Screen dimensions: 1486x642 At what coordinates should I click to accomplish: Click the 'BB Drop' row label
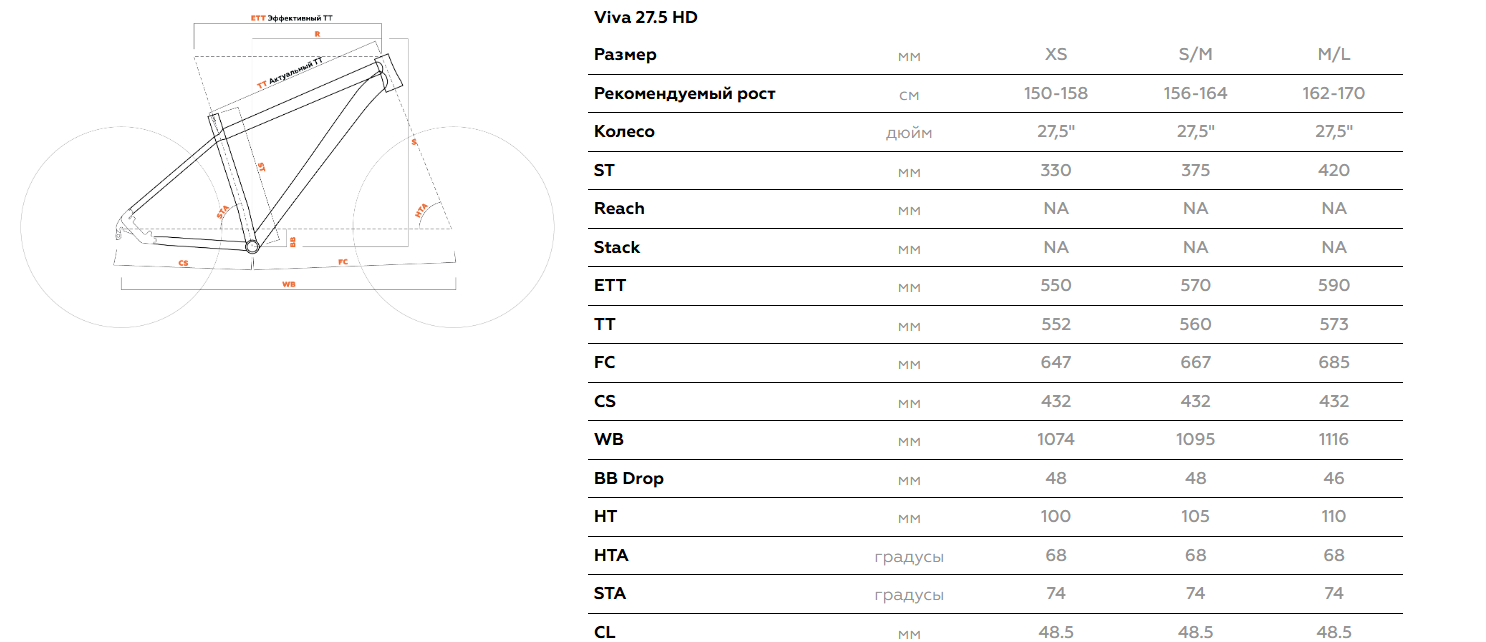click(628, 478)
